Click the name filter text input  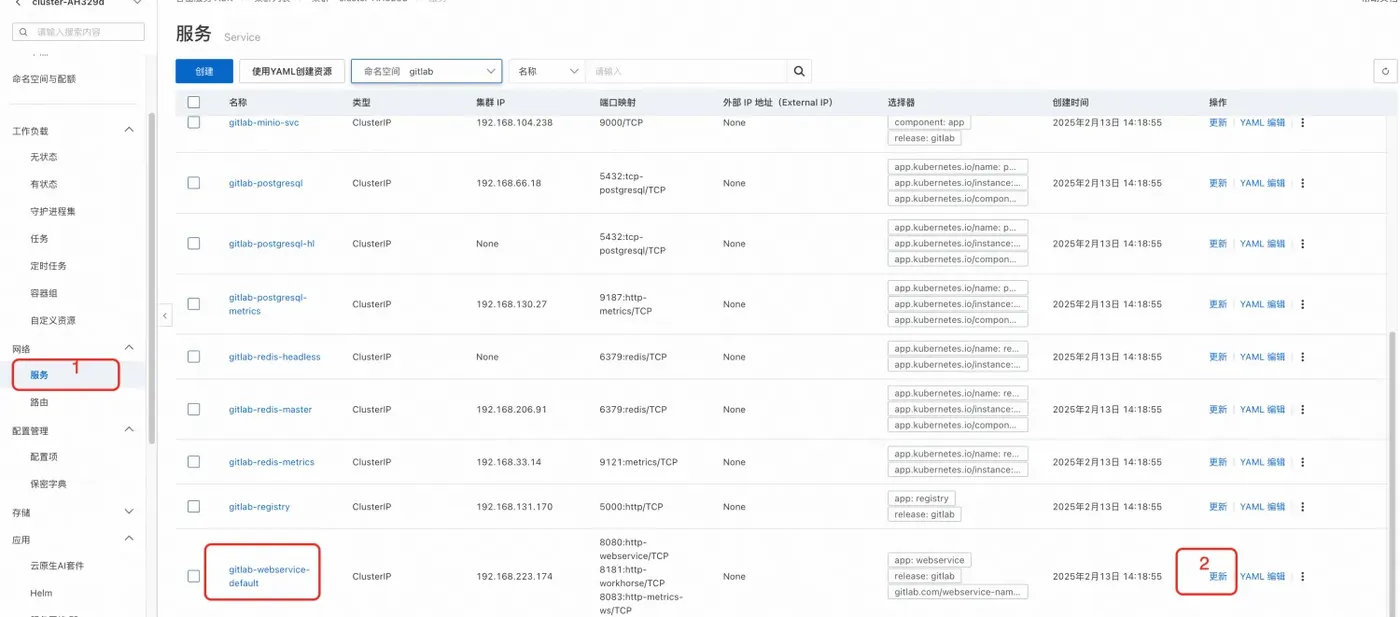[x=686, y=71]
